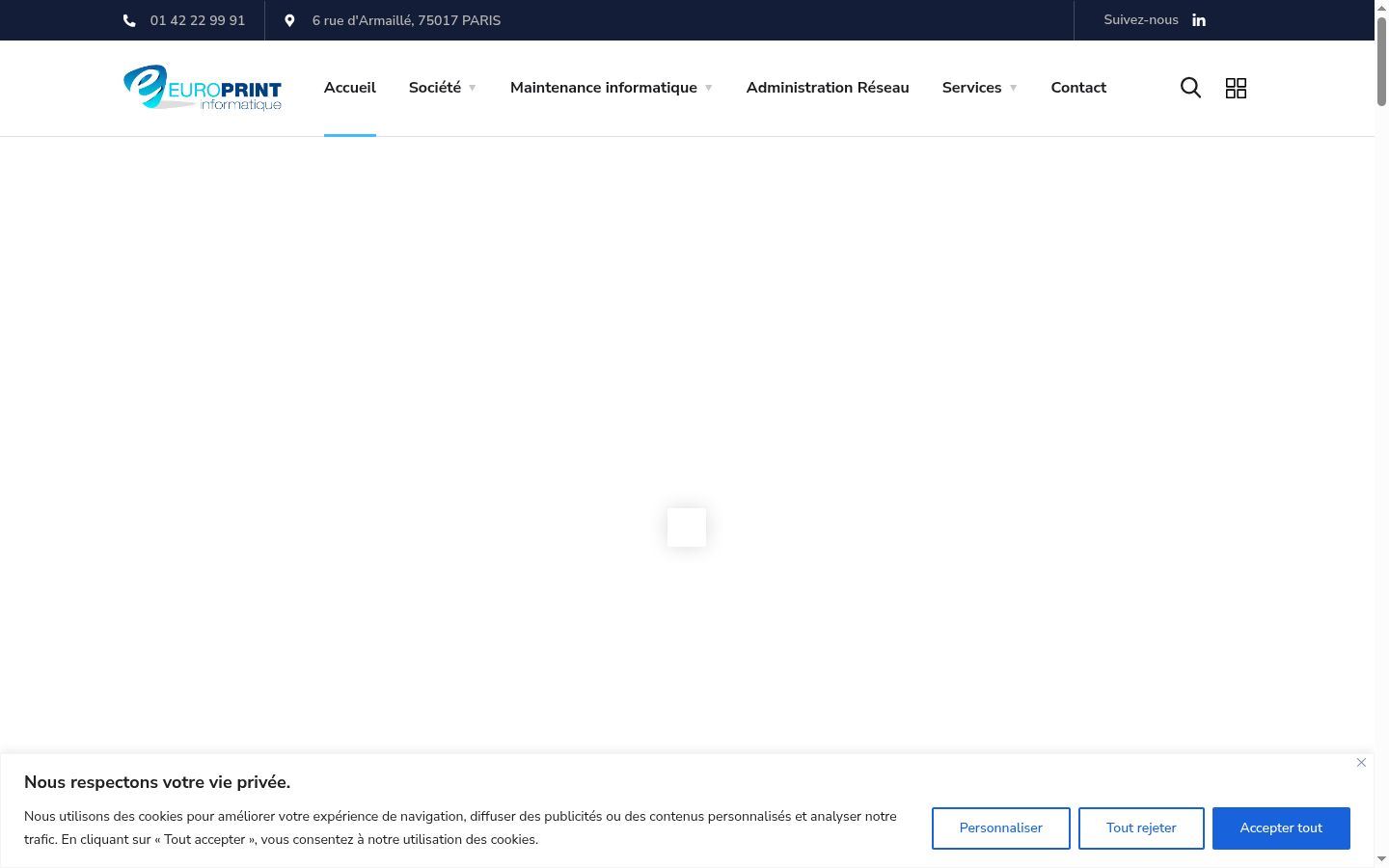Go to the Accueil menu item

350,88
